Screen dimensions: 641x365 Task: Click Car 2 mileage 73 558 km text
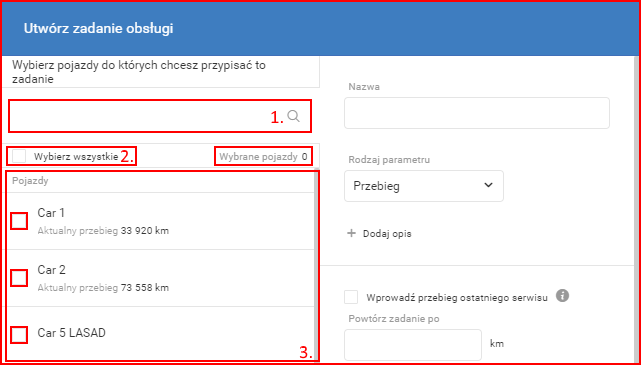tap(145, 288)
